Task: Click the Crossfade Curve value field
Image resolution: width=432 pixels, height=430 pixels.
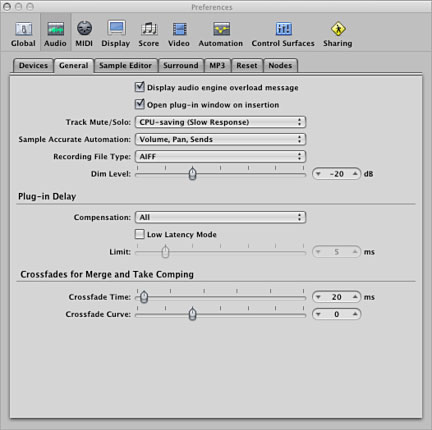Action: click(x=336, y=314)
